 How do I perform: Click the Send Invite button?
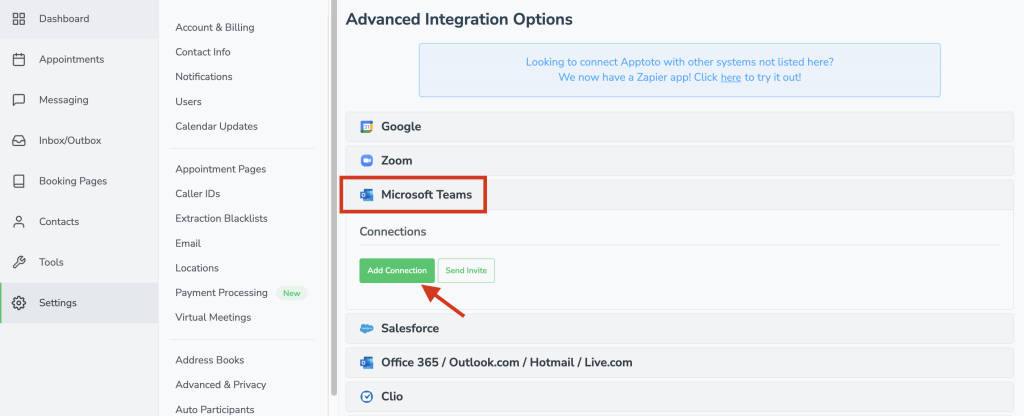click(x=466, y=270)
